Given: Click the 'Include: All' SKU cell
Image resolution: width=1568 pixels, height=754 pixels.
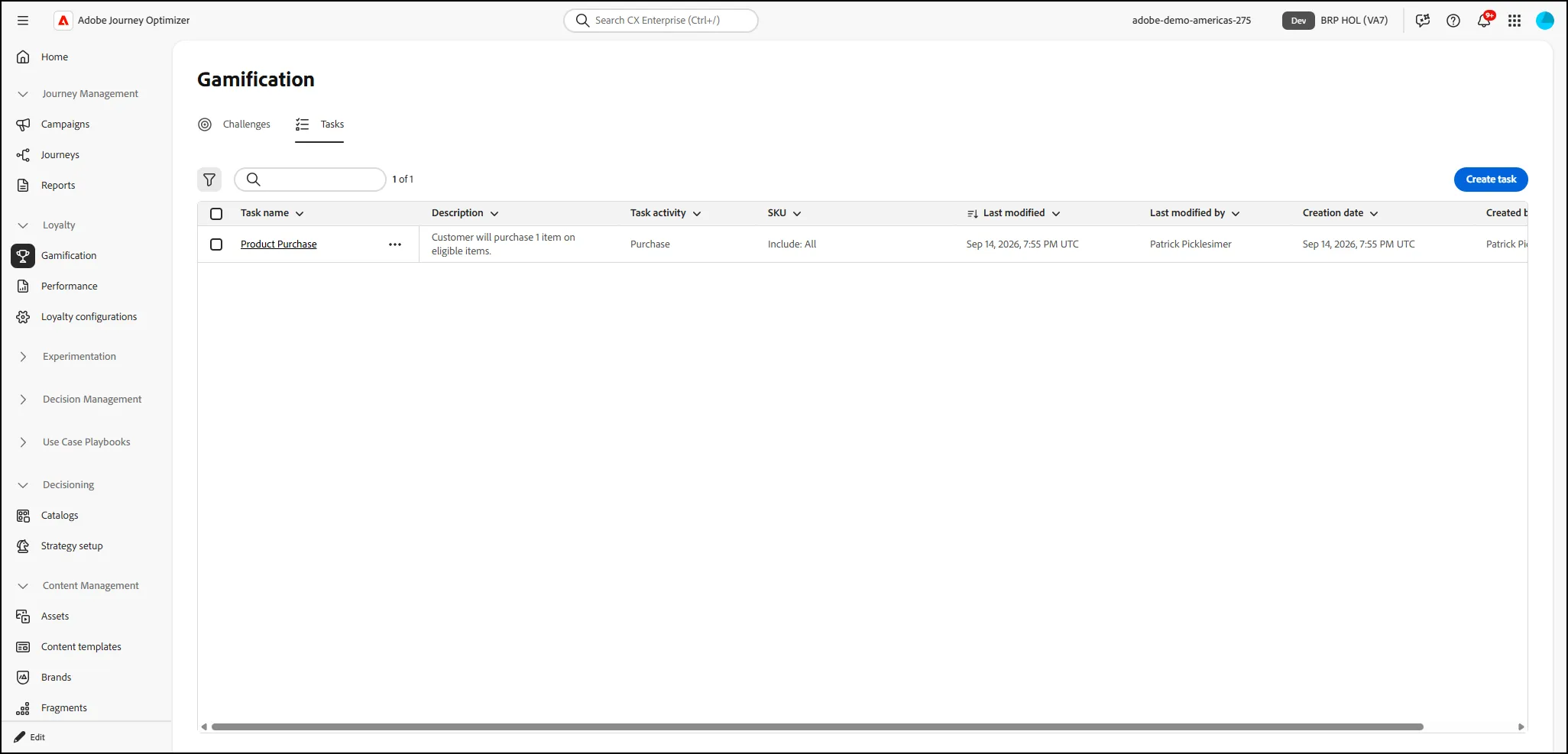Looking at the screenshot, I should point(792,244).
